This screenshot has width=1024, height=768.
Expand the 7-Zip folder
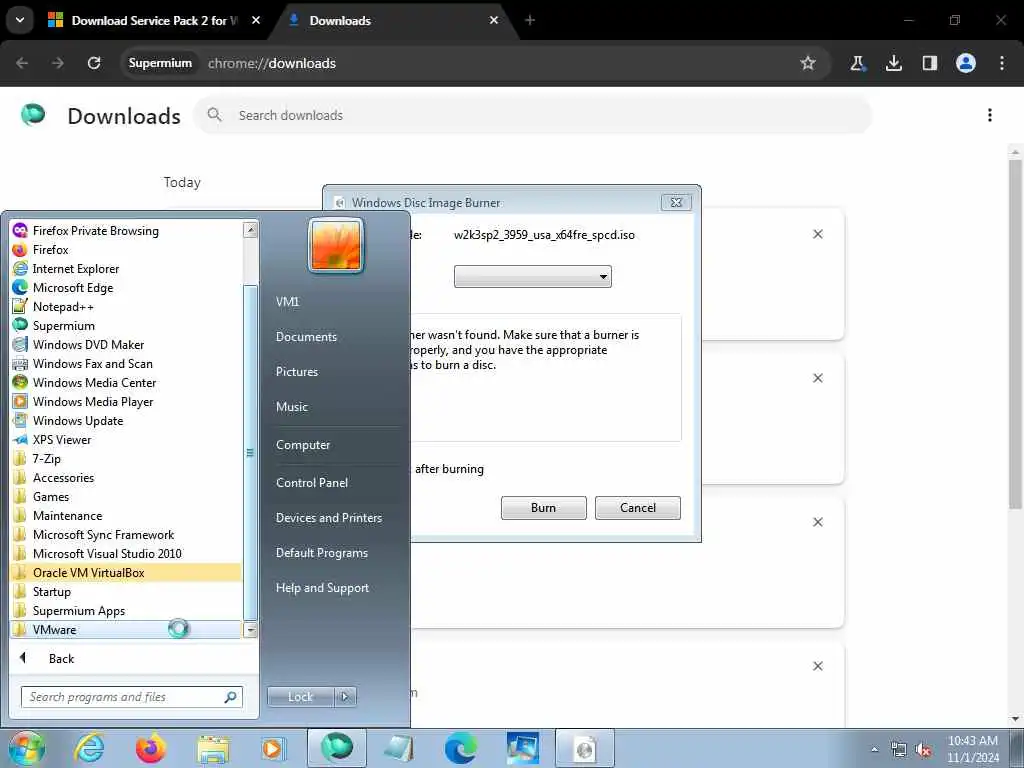[x=125, y=458]
